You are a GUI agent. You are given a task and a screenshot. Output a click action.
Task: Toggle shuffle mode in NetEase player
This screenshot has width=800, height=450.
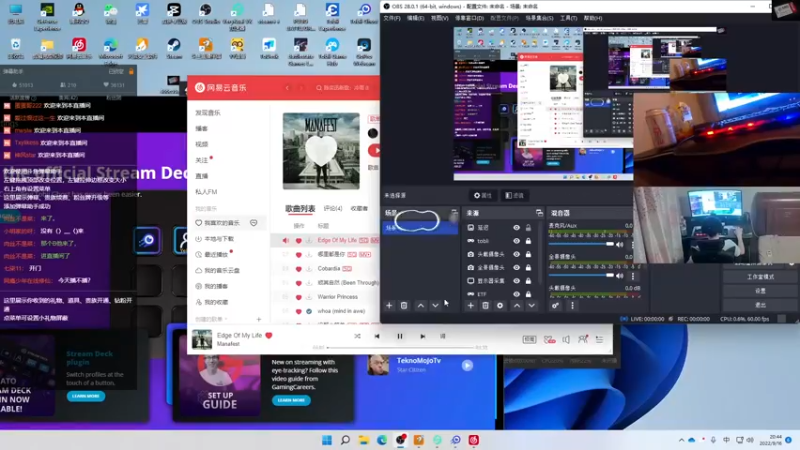357,336
